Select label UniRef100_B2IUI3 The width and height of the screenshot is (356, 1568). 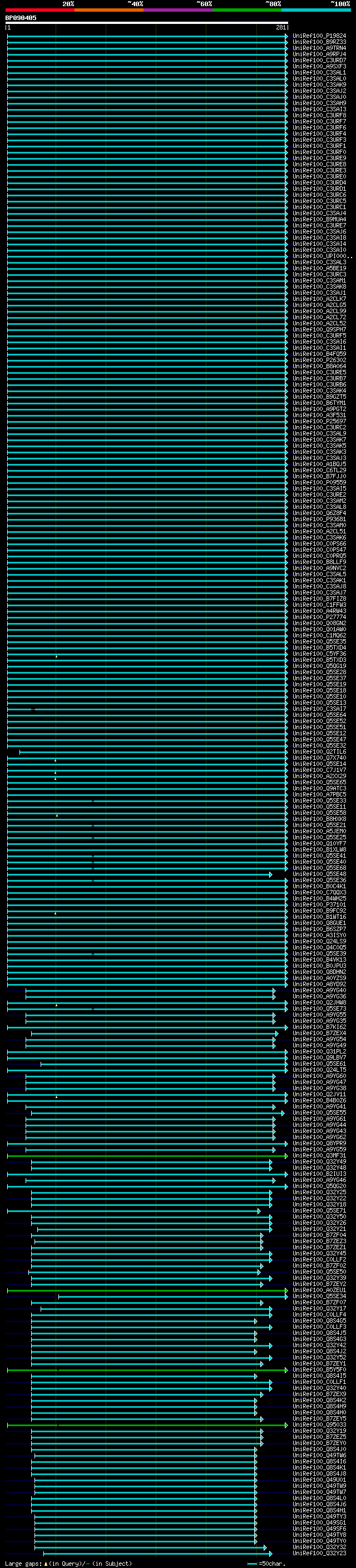[x=319, y=1174]
